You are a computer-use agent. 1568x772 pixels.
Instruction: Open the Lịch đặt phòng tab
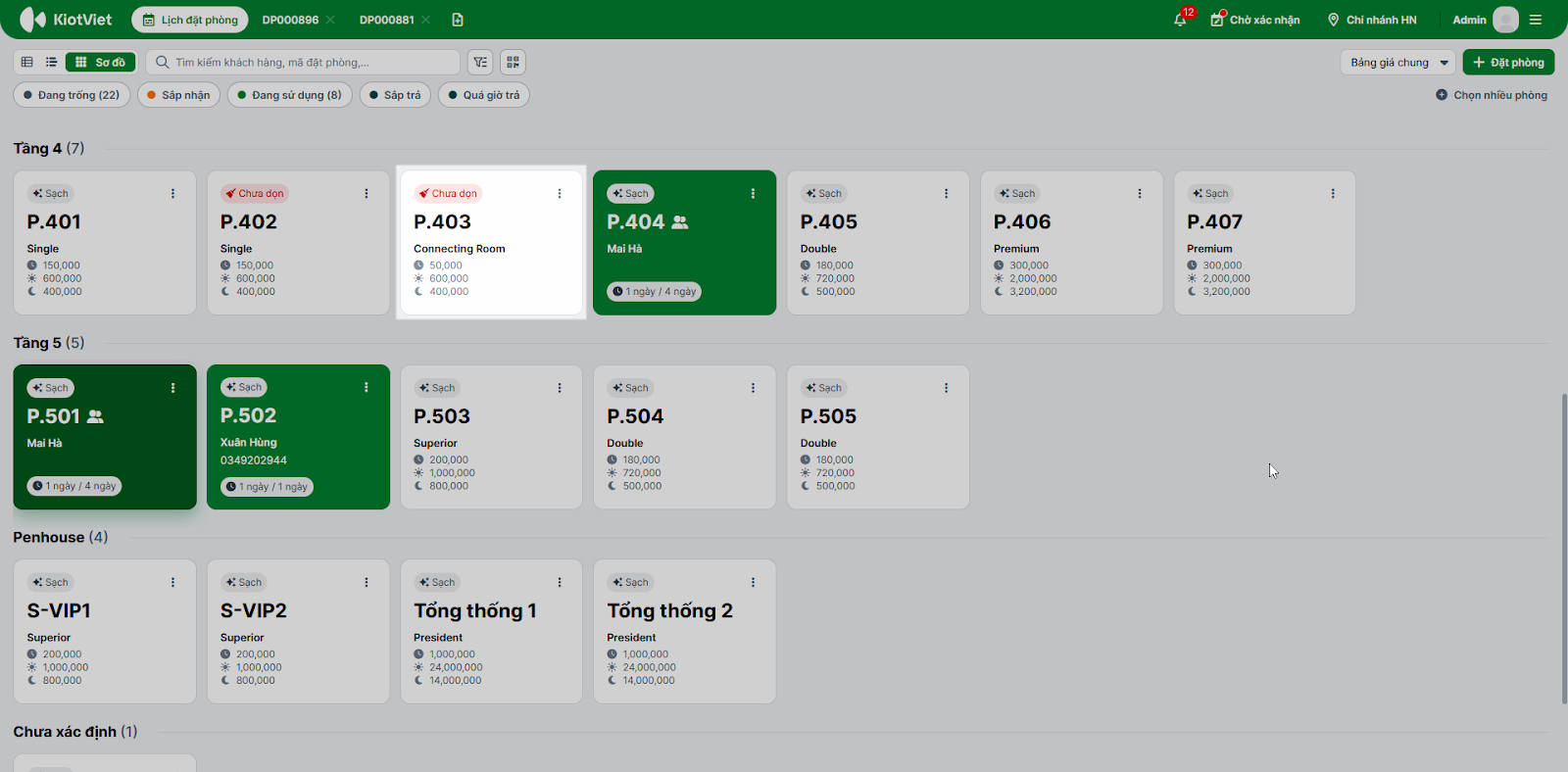tap(190, 20)
